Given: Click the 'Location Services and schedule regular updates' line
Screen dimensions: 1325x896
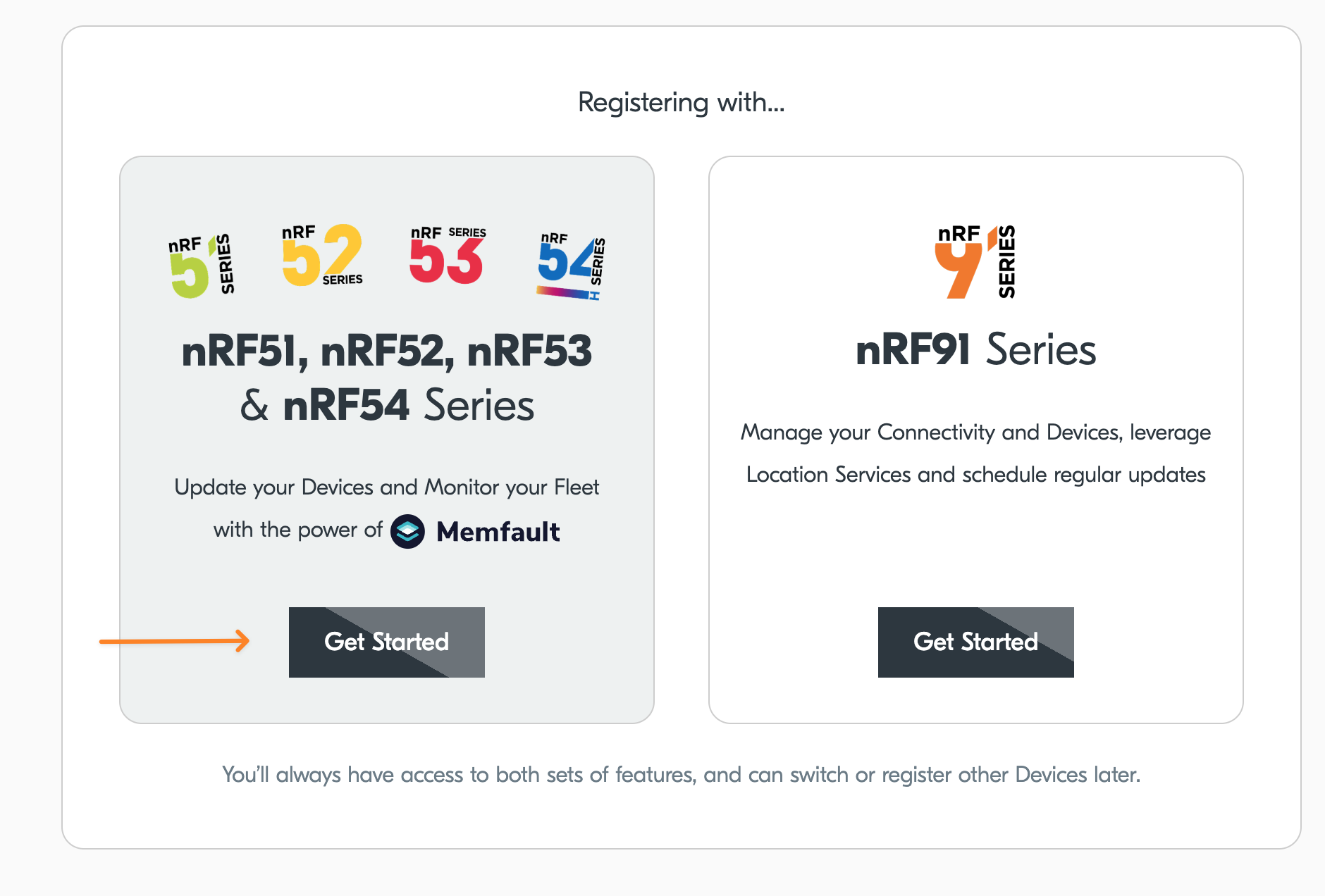Looking at the screenshot, I should pos(975,475).
